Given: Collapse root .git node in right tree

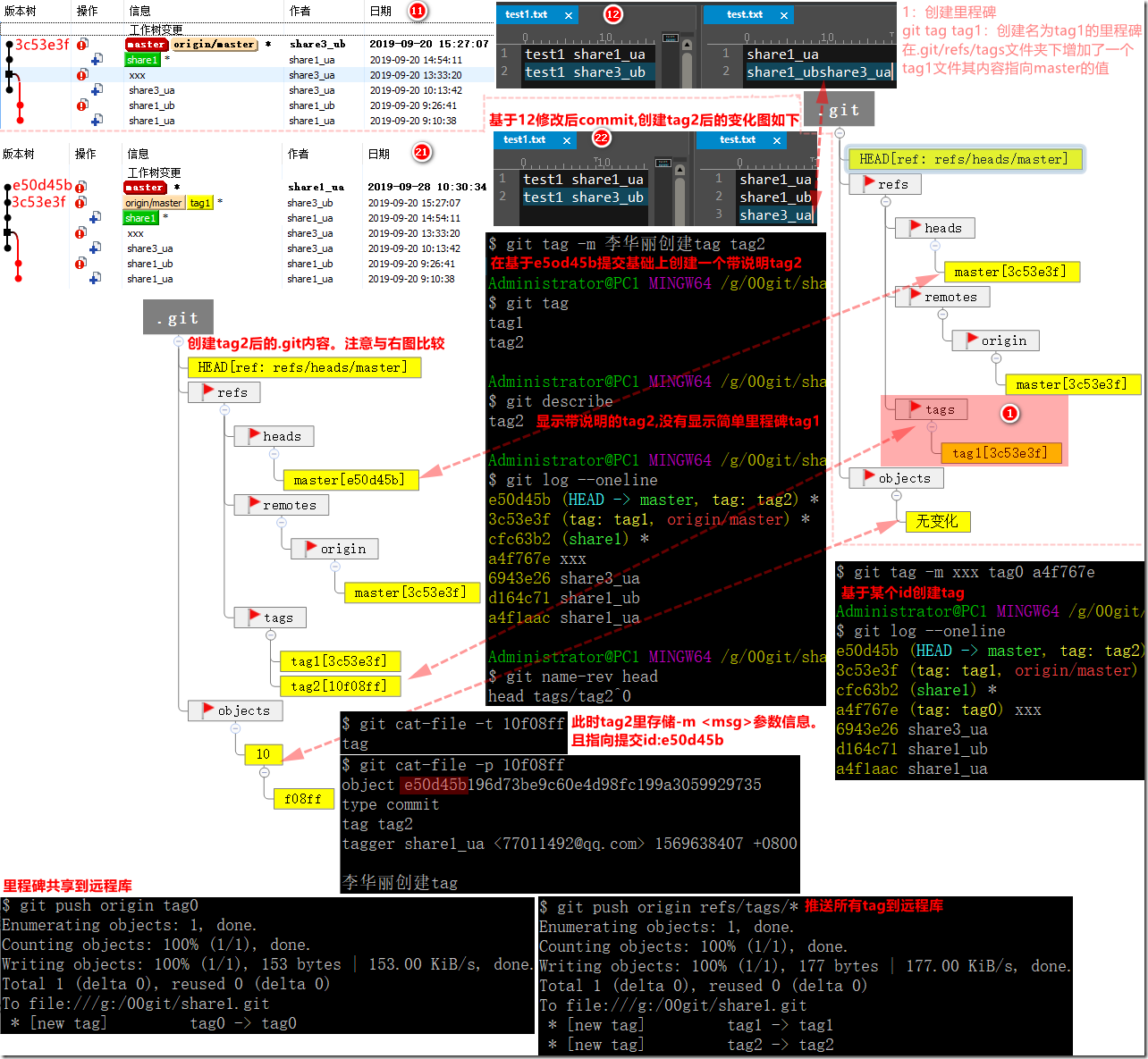Looking at the screenshot, I should pyautogui.click(x=839, y=133).
